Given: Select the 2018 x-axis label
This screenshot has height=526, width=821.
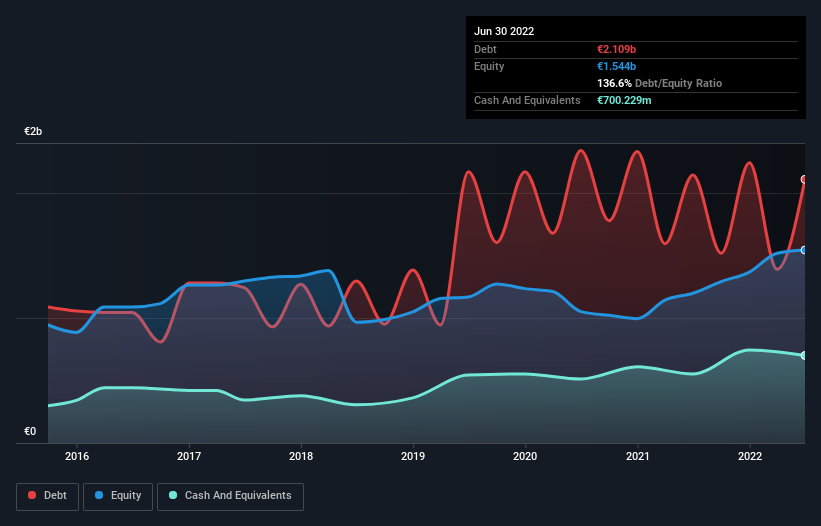Looking at the screenshot, I should tap(301, 456).
